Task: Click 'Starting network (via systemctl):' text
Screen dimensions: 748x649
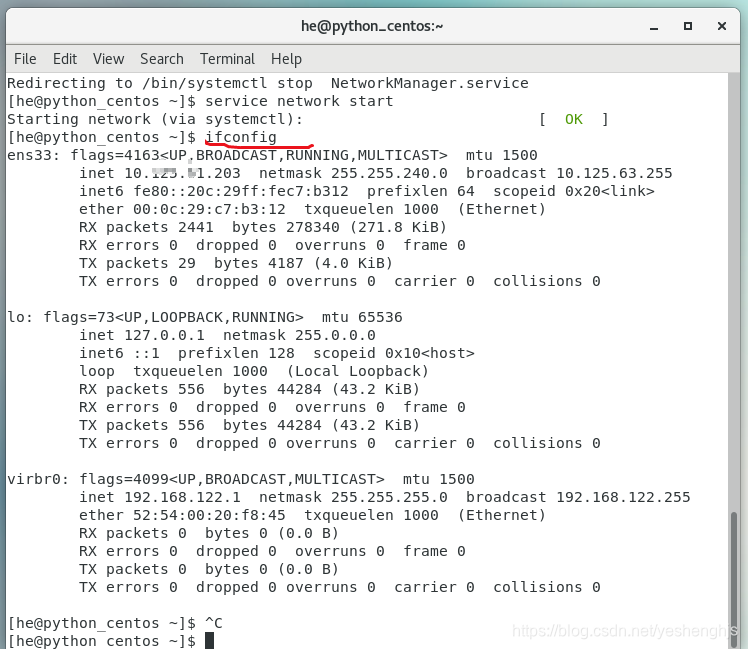Action: (x=155, y=119)
